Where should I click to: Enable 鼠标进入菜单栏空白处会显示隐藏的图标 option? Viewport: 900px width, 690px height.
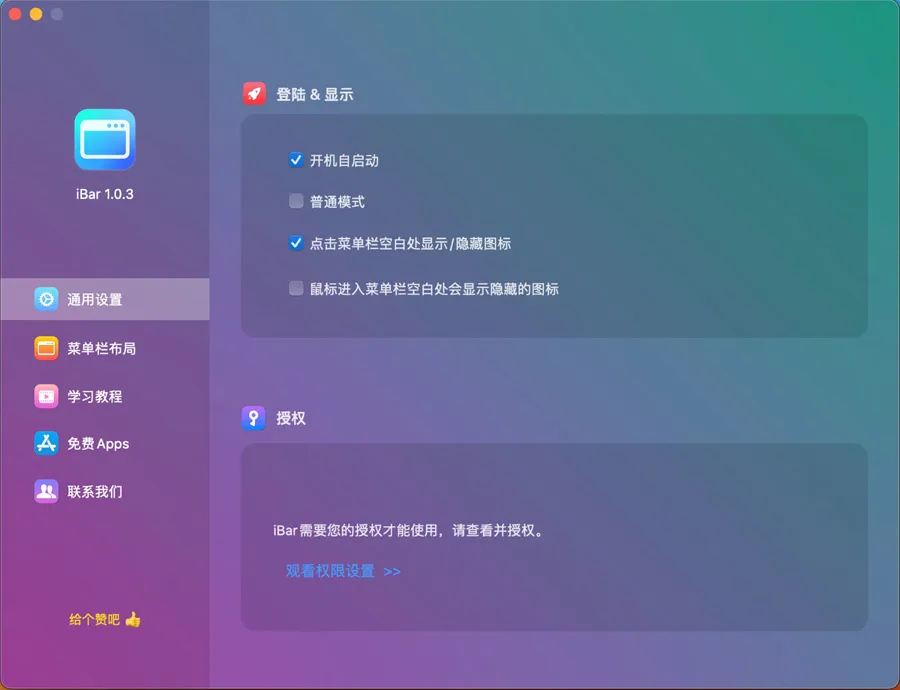coord(296,289)
